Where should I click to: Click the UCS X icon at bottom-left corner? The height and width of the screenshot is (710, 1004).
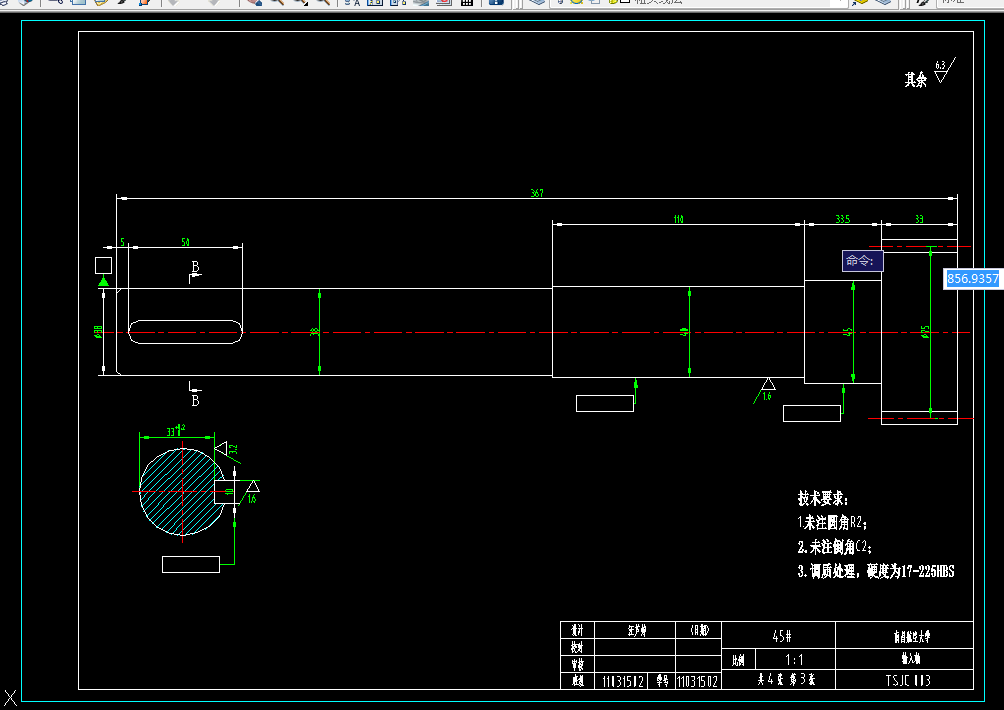click(x=10, y=698)
